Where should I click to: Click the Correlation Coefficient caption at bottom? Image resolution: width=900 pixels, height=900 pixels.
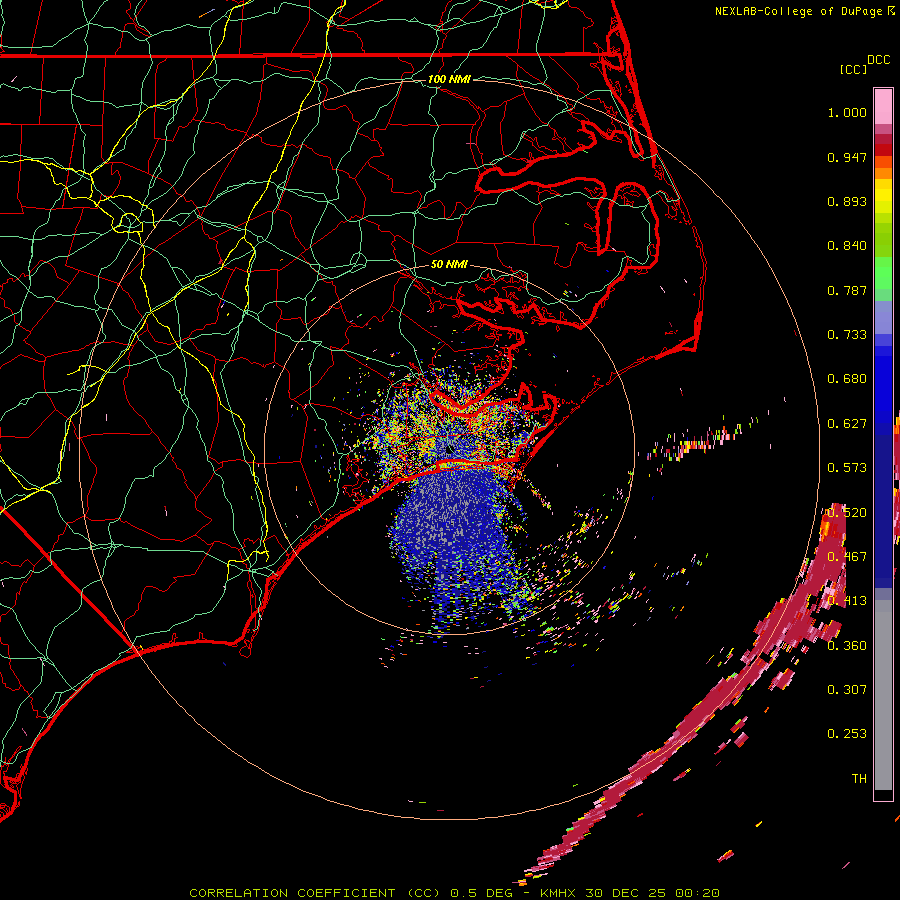[x=454, y=893]
